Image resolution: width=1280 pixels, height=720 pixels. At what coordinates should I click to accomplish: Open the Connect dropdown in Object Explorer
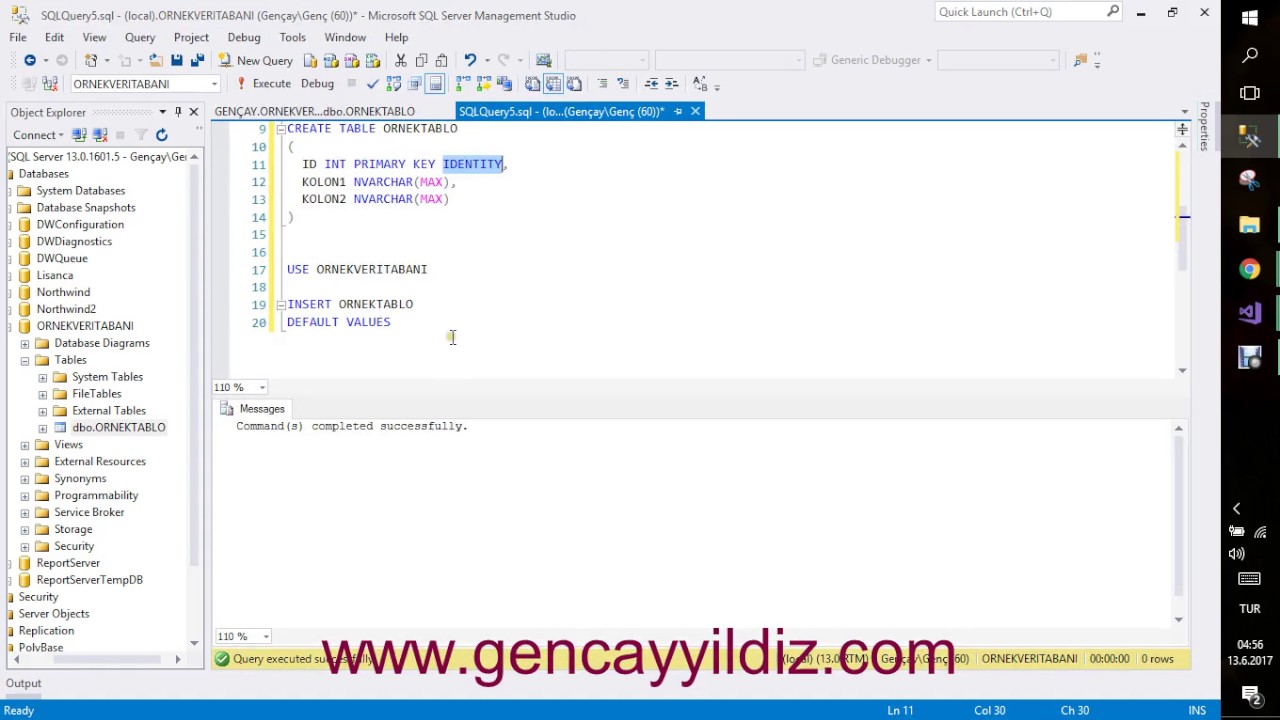pyautogui.click(x=39, y=135)
